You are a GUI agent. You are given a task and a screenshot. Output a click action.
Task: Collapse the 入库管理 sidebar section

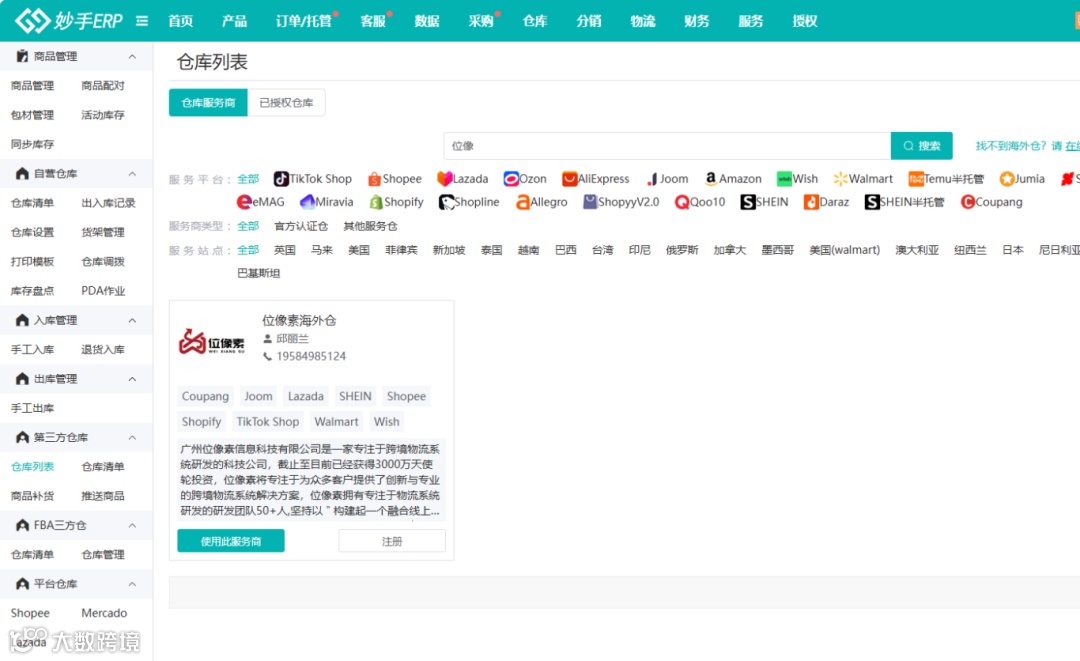pos(132,320)
